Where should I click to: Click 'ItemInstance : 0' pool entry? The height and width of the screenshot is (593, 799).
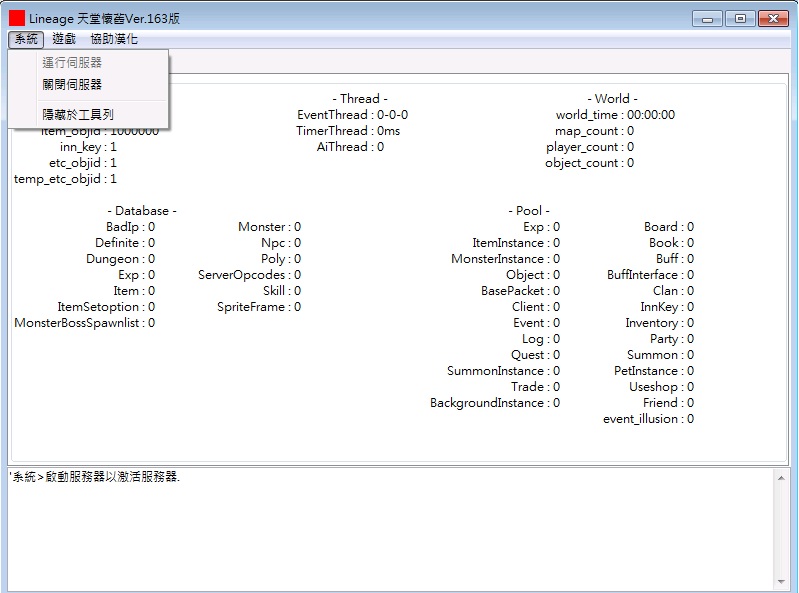click(516, 242)
